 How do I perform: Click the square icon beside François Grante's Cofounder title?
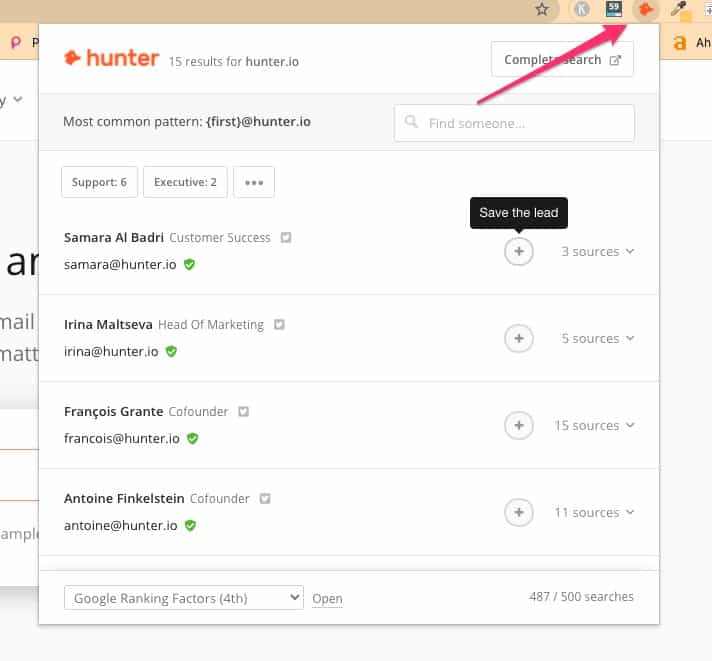pos(244,411)
